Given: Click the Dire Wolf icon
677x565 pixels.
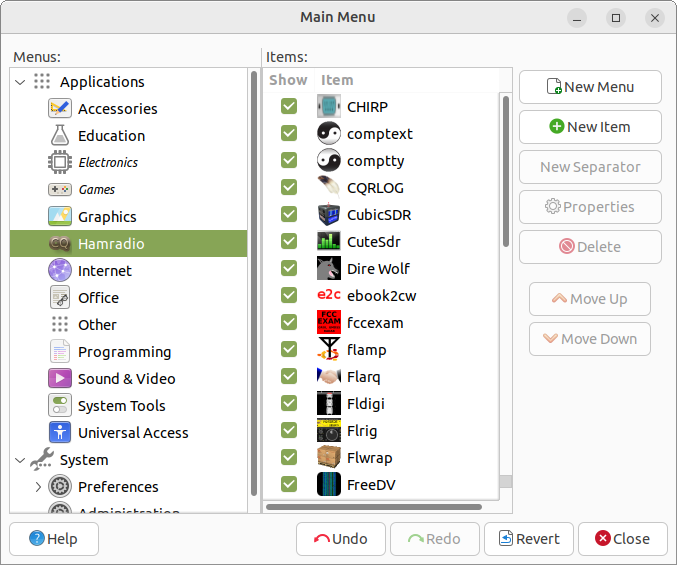Looking at the screenshot, I should pos(328,269).
